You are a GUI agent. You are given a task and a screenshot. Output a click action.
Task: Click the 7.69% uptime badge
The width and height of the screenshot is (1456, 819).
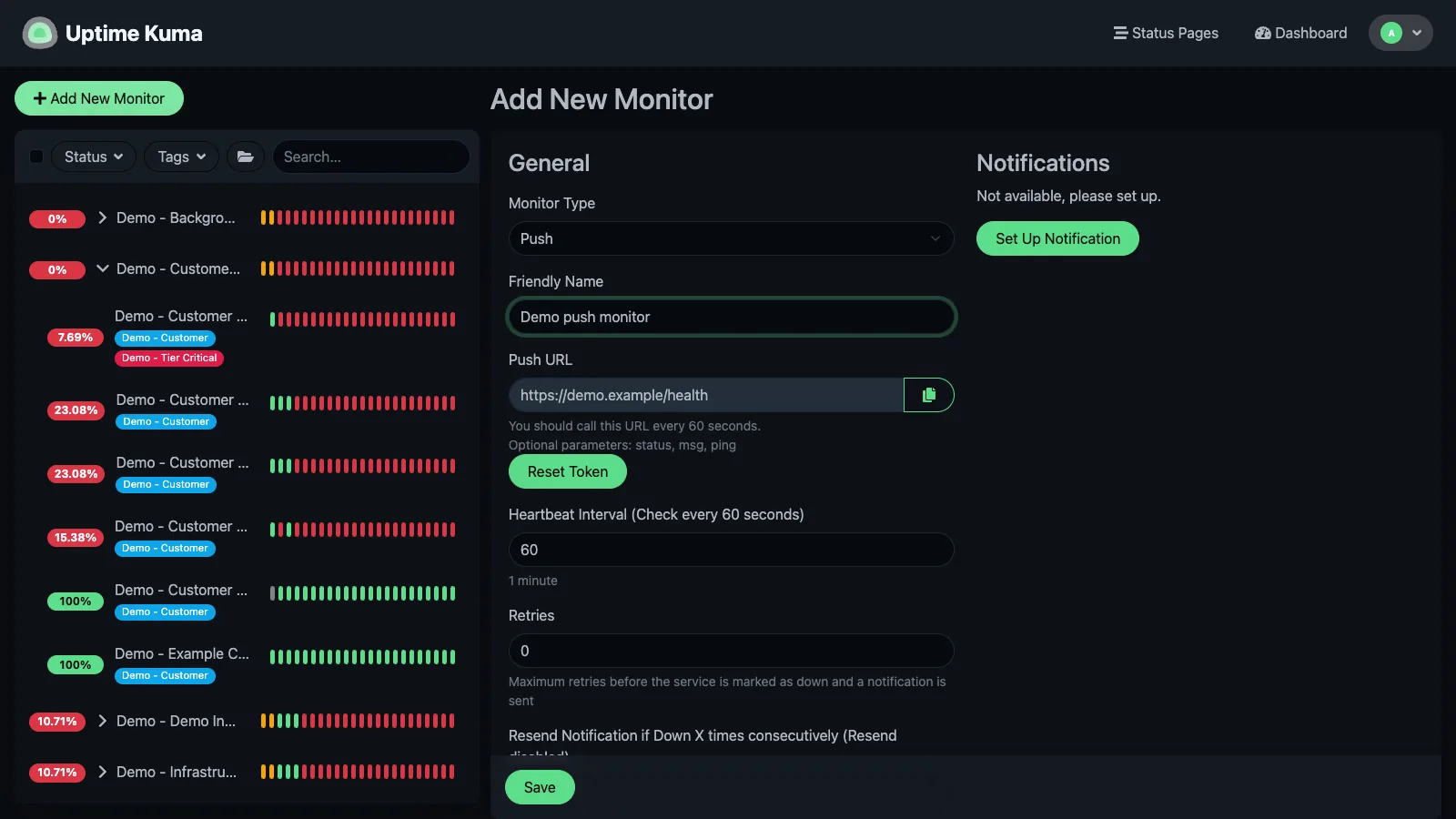(76, 338)
